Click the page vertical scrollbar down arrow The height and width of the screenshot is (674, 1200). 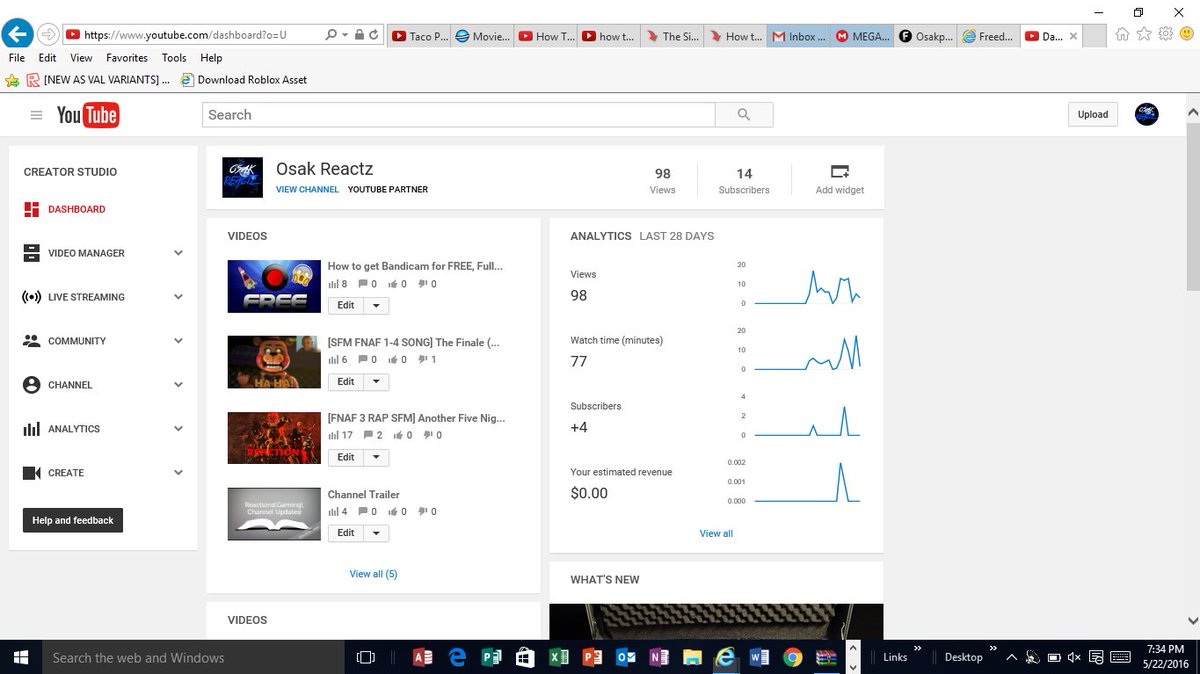tap(1191, 620)
